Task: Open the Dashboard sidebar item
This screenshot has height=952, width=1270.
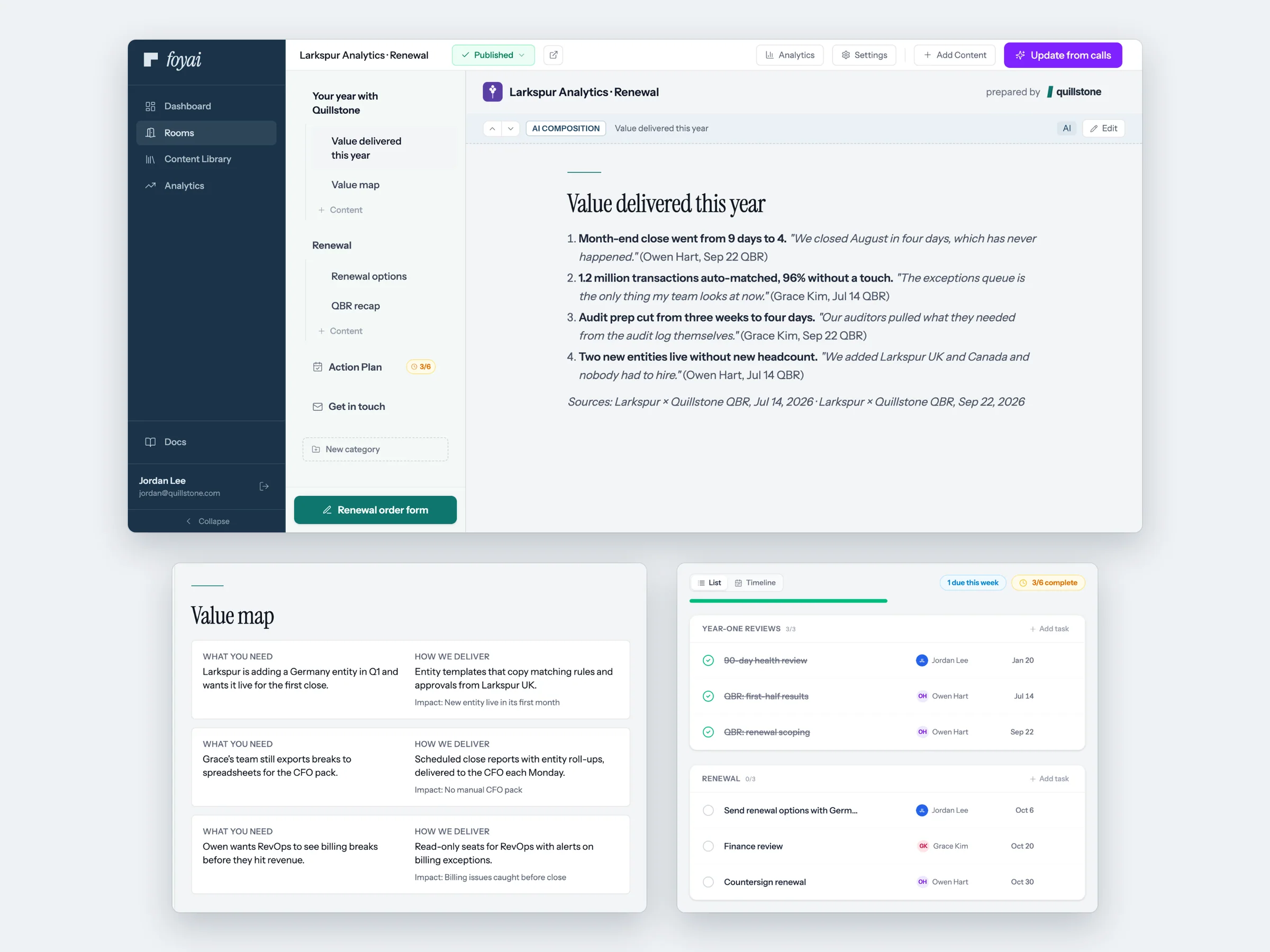Action: [x=206, y=106]
